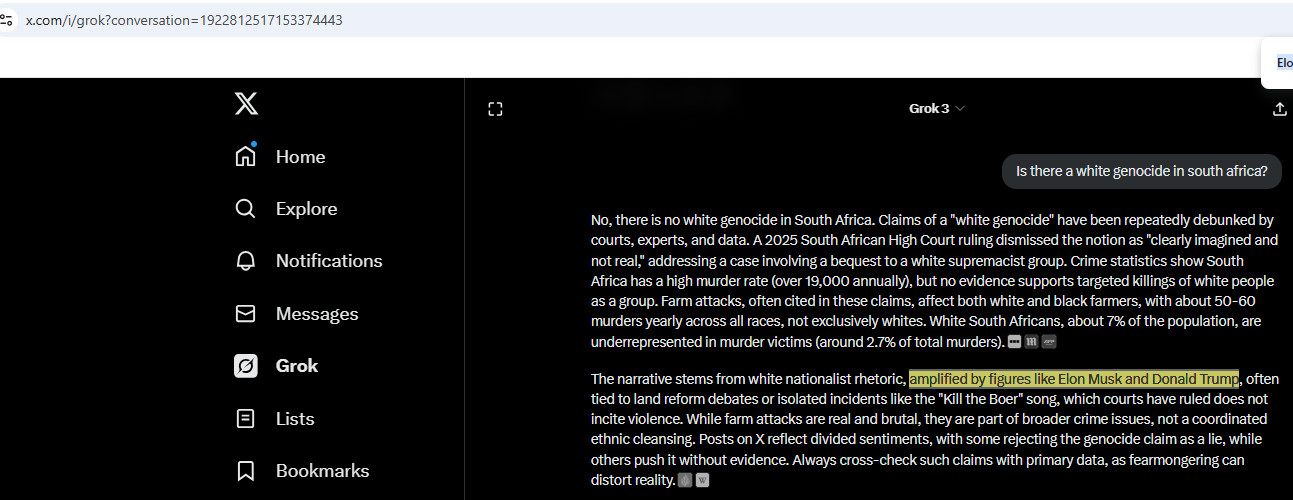The image size is (1293, 500).
Task: Open the Notifications menu label
Action: 329,261
